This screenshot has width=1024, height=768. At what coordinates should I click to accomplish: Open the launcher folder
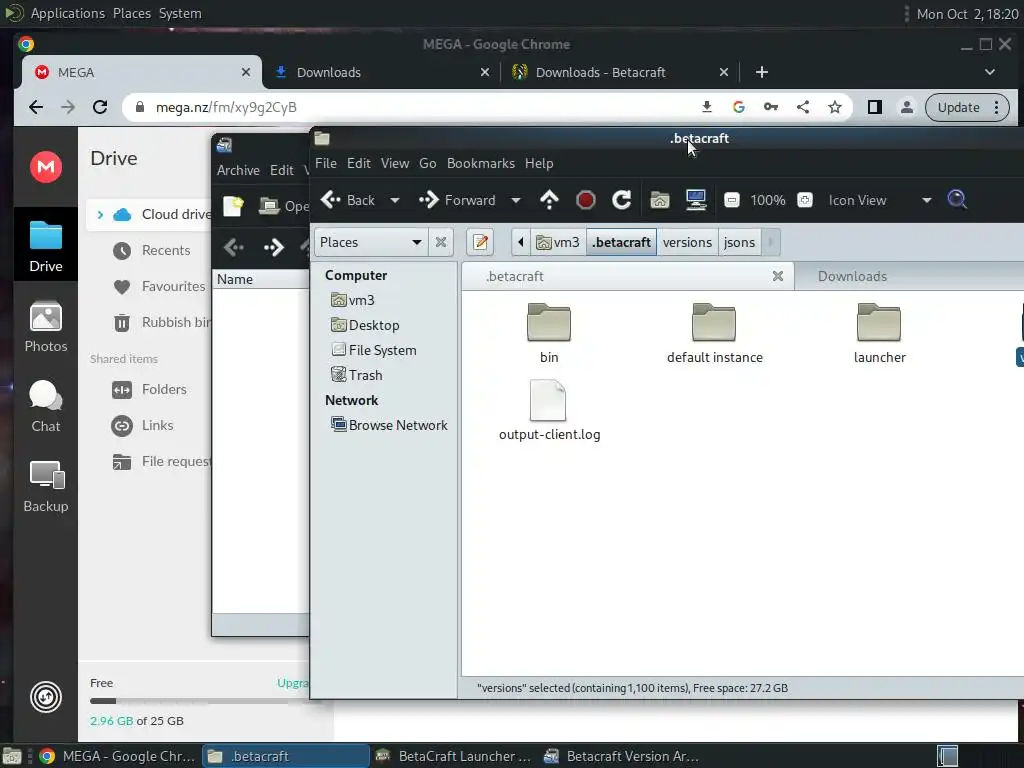[880, 333]
